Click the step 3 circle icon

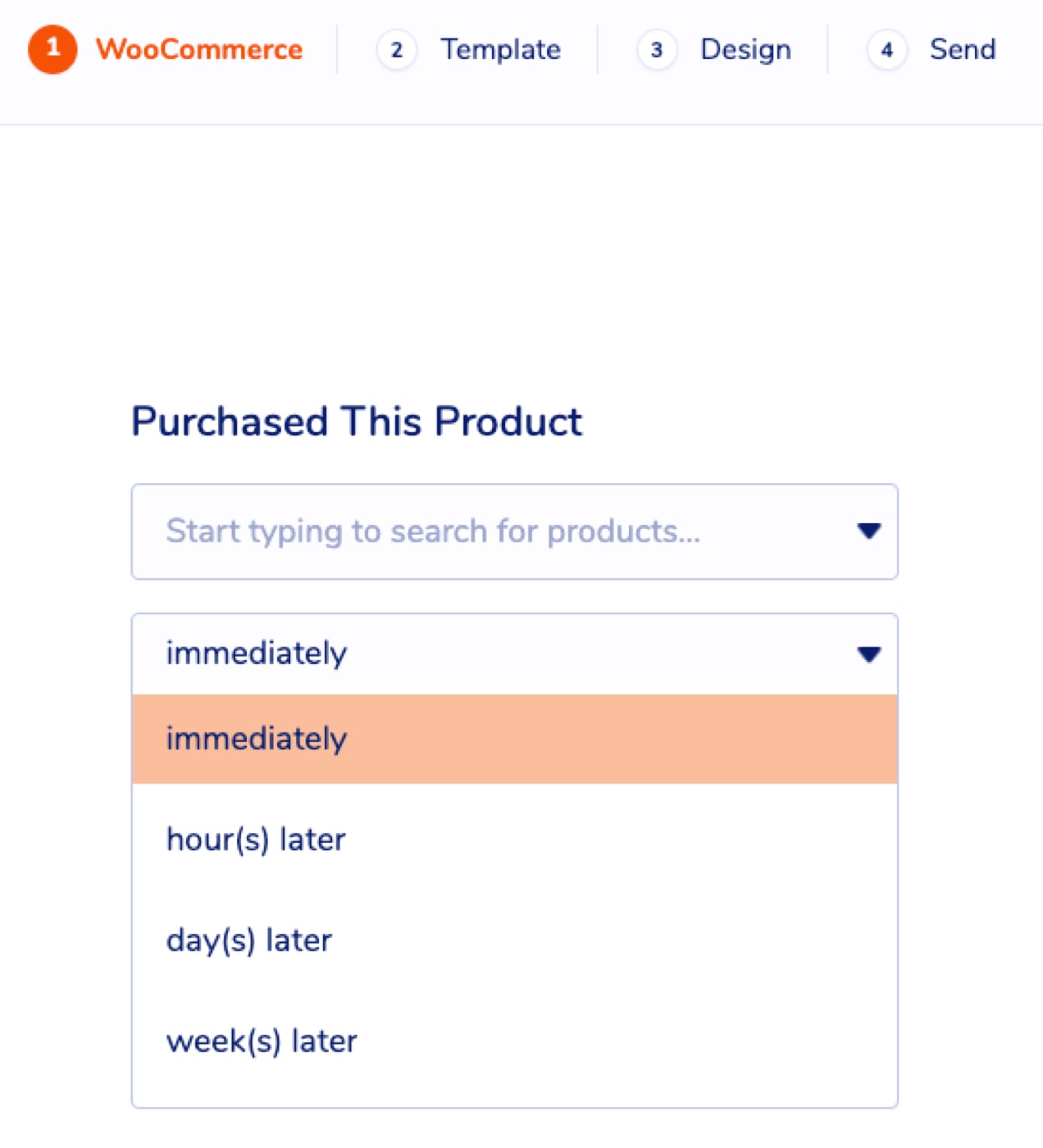coord(656,50)
